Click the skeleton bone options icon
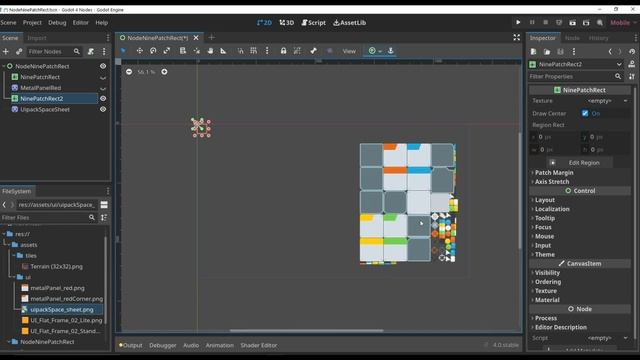The image size is (640, 360). point(313,51)
